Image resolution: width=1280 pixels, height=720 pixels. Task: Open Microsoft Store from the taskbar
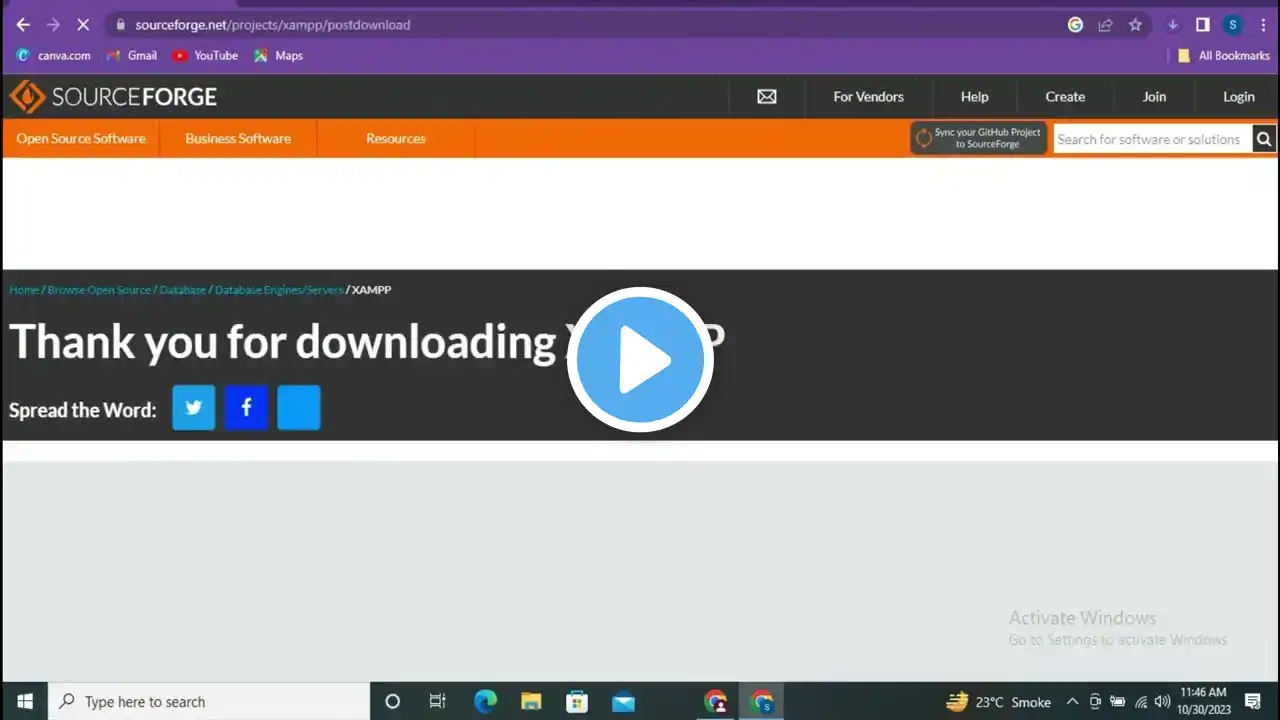577,701
